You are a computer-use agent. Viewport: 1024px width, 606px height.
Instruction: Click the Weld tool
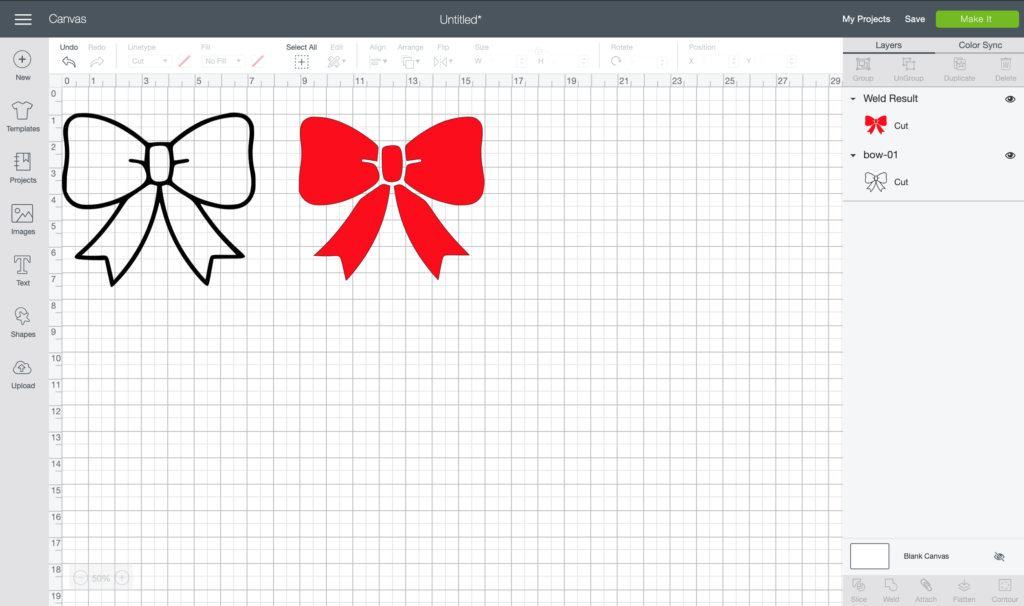coord(891,590)
